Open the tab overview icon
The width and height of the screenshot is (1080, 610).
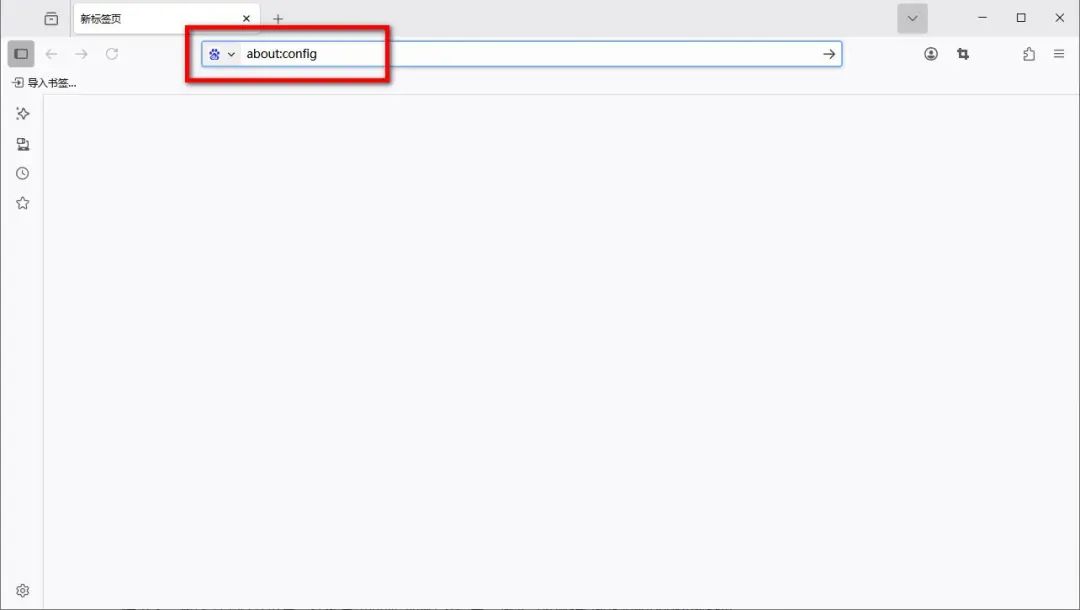tap(51, 19)
